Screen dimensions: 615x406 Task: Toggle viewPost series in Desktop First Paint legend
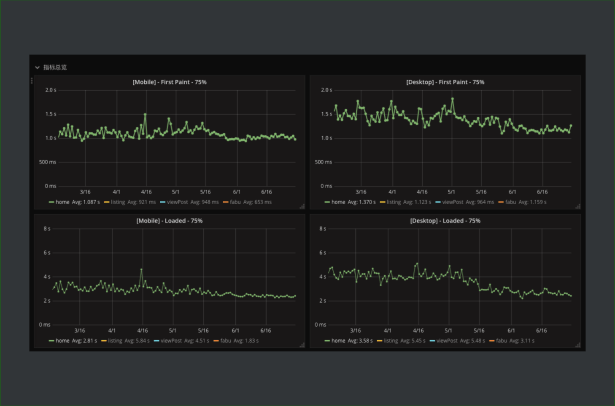coord(453,202)
